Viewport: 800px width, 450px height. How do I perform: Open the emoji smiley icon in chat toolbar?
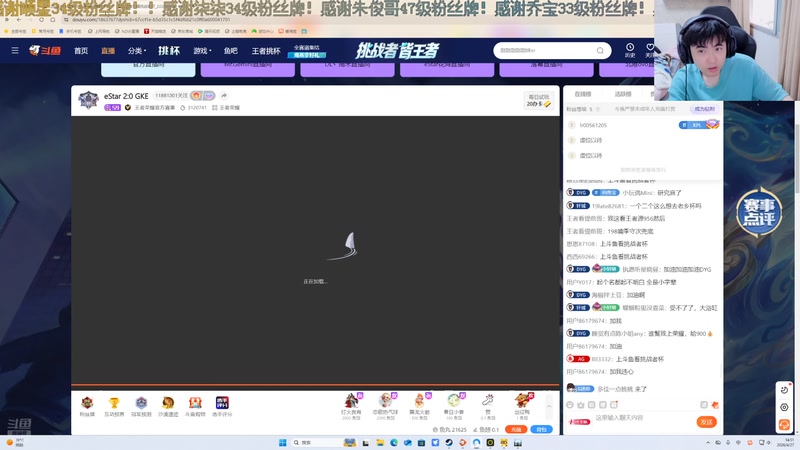570,405
